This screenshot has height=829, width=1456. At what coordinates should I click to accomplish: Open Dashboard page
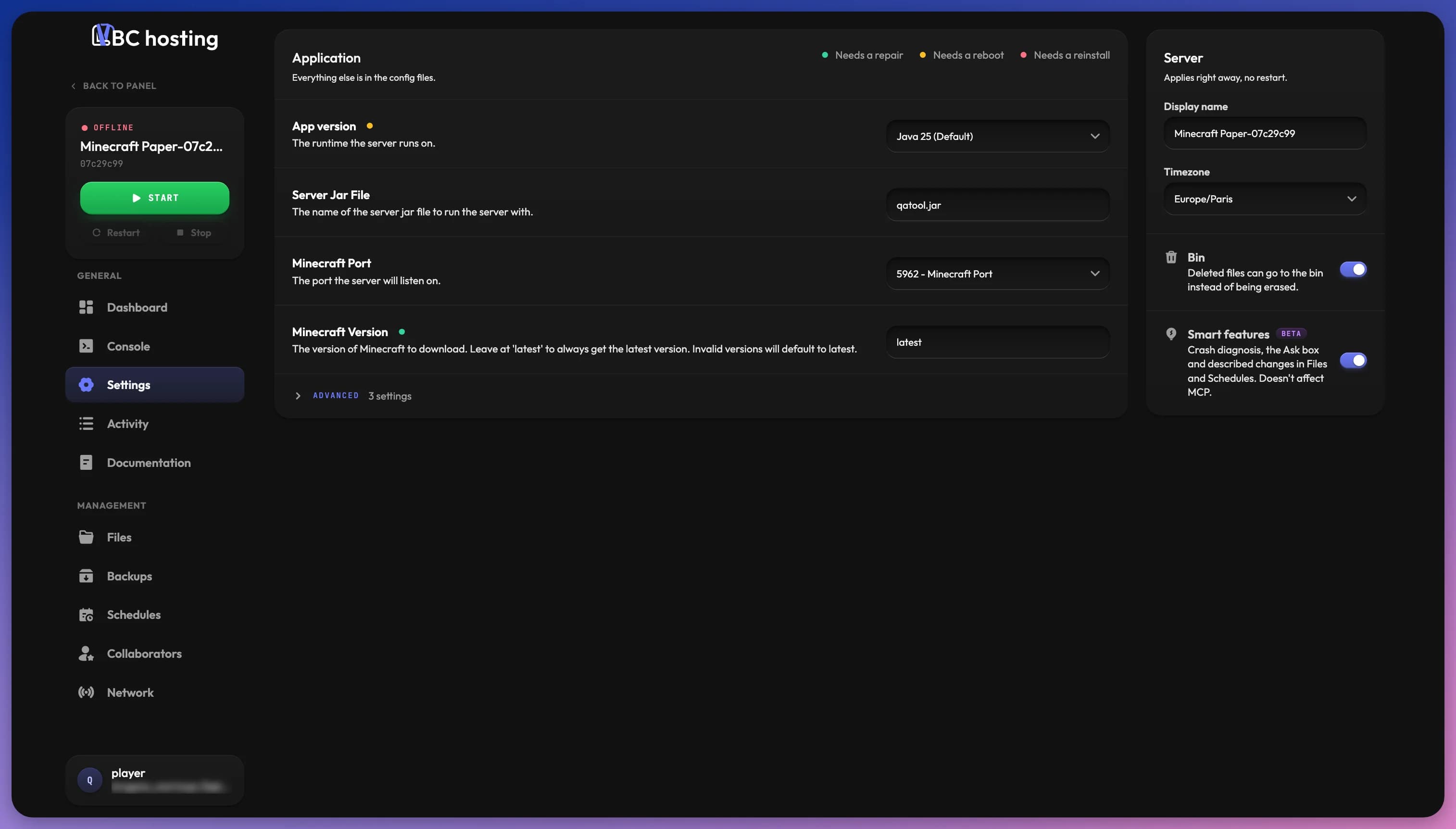(155, 307)
